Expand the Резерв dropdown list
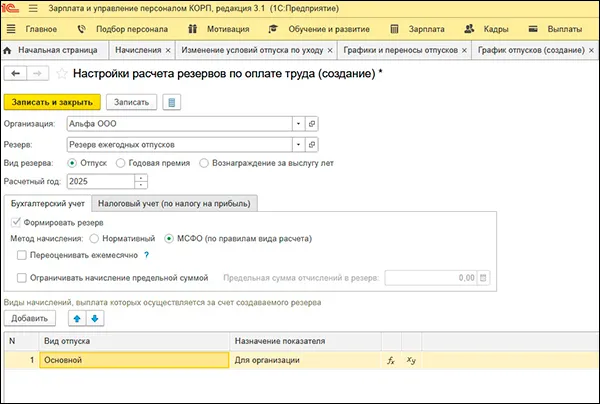The image size is (600, 404). pyautogui.click(x=298, y=143)
